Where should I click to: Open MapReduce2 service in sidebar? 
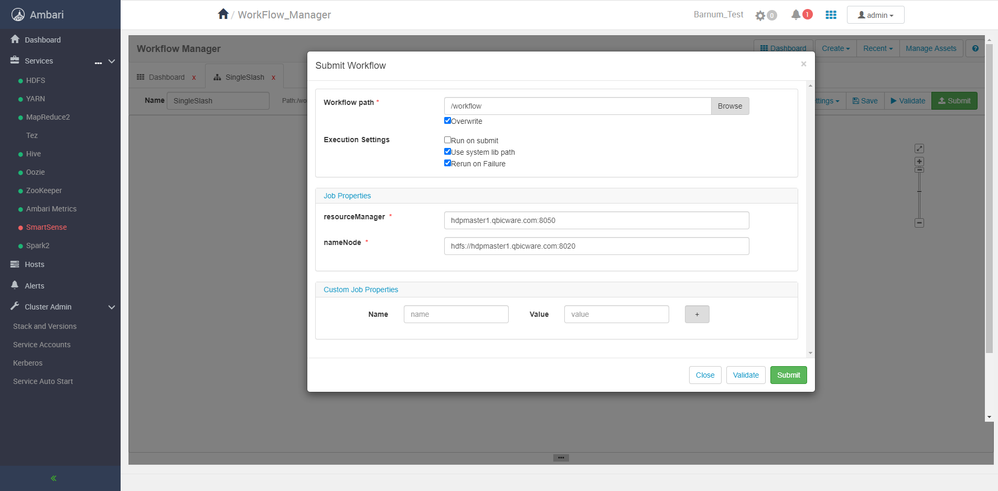(x=48, y=117)
